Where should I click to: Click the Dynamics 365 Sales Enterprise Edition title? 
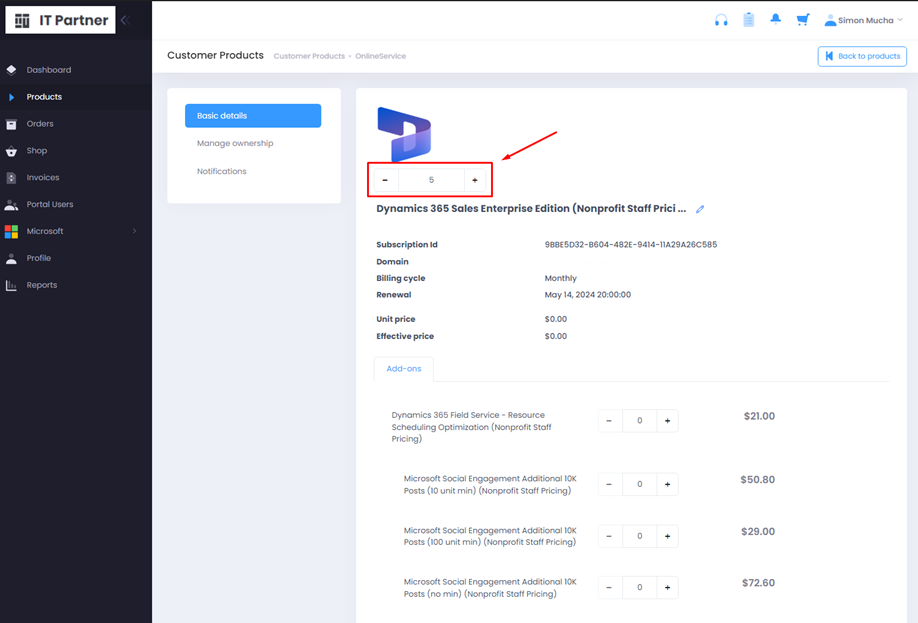pos(531,209)
